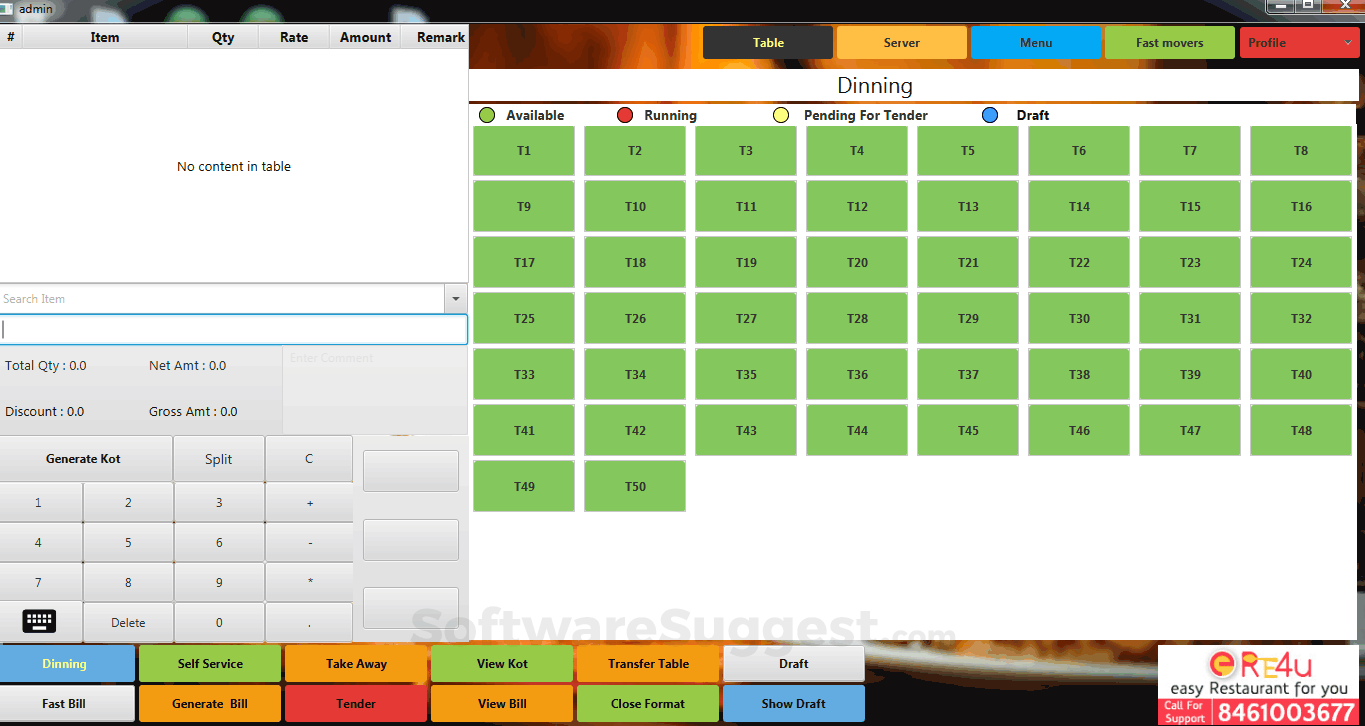This screenshot has width=1365, height=726.
Task: Open the Fast movers tab
Action: (x=1169, y=42)
